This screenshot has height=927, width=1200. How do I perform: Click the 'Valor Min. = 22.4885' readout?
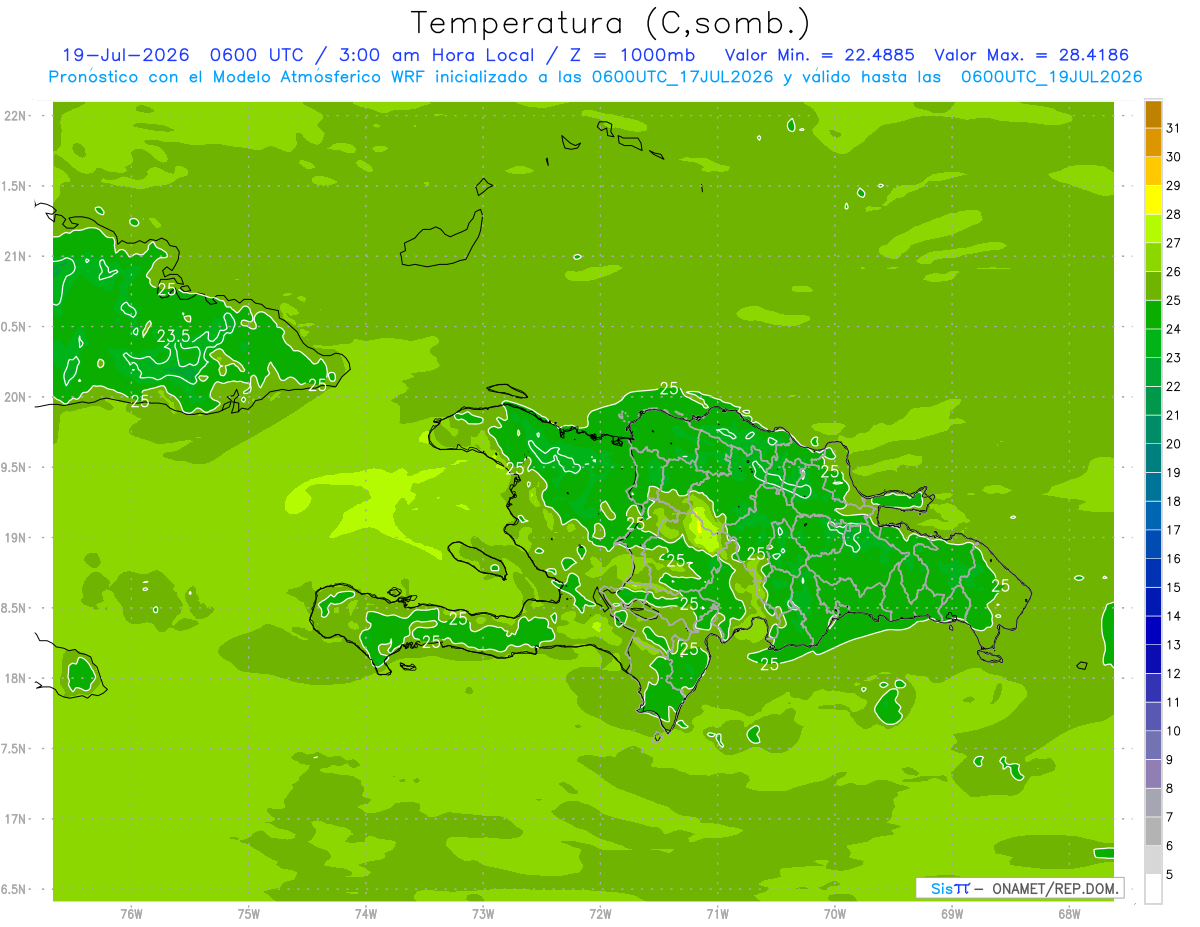(x=820, y=55)
